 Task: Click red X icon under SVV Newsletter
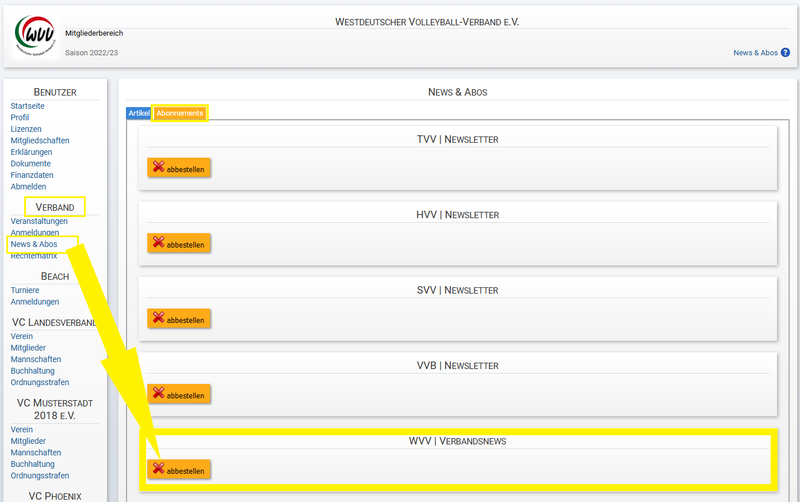pyautogui.click(x=158, y=318)
